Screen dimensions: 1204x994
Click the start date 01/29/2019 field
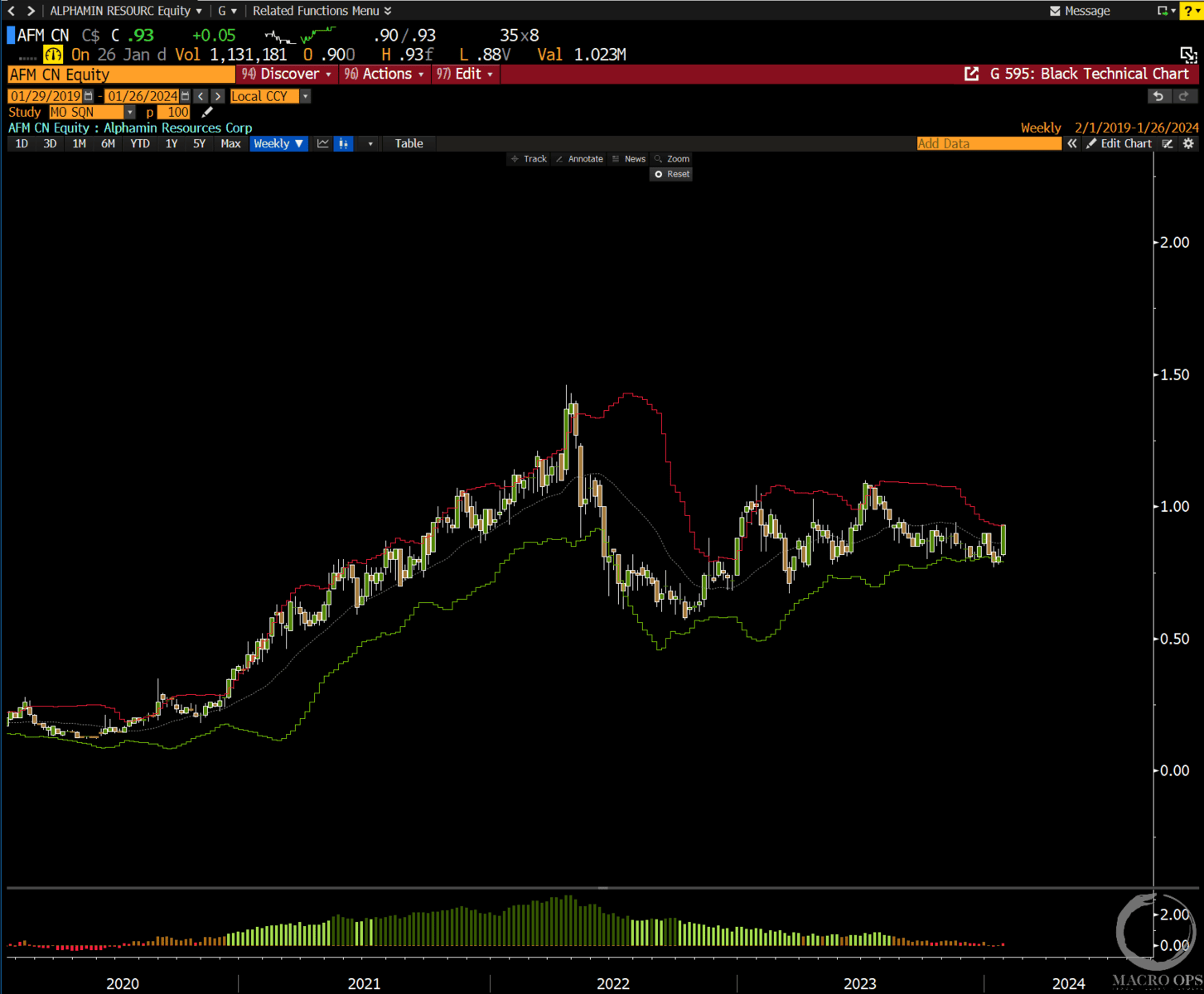point(45,96)
